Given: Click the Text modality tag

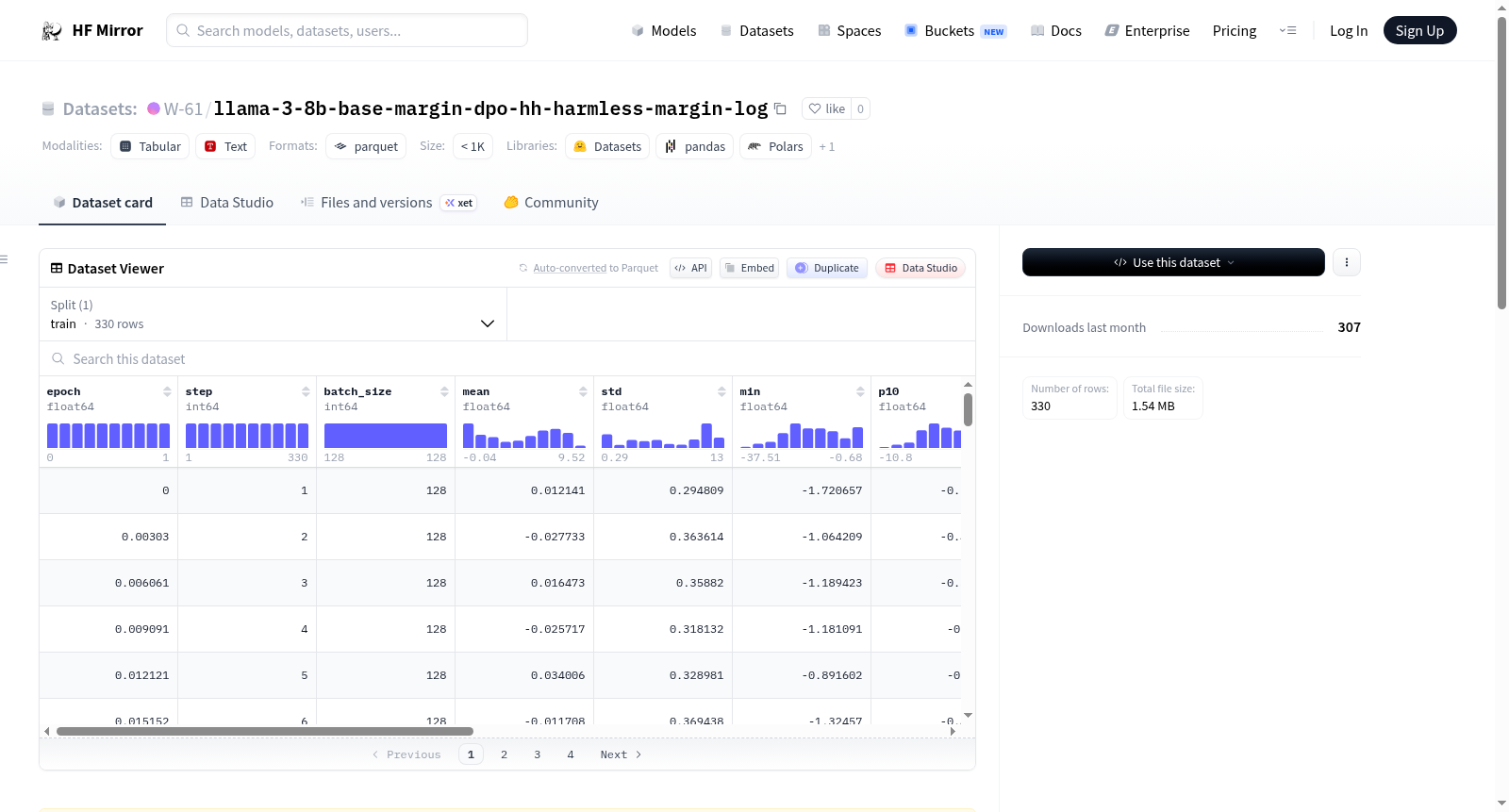Looking at the screenshot, I should click(x=225, y=146).
